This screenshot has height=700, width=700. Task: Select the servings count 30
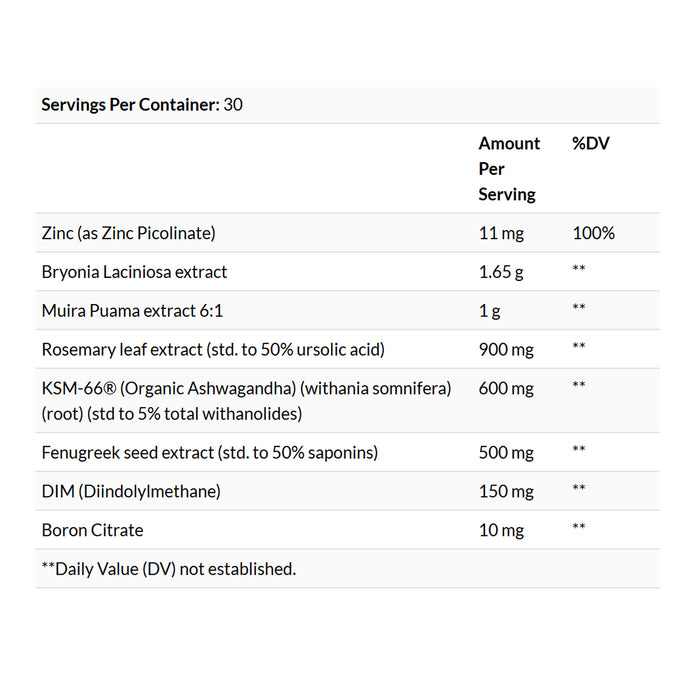coord(233,105)
